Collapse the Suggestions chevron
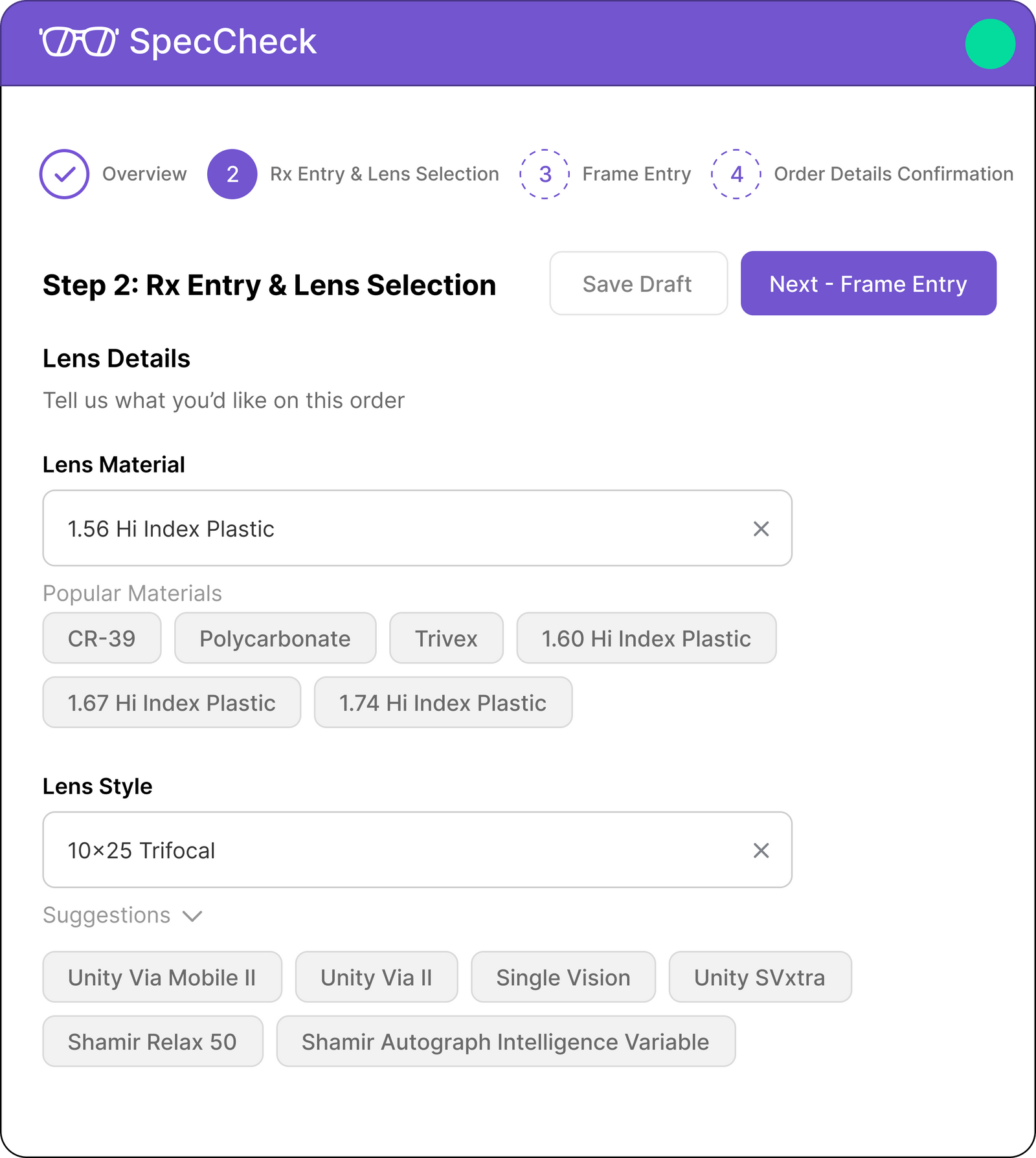 (x=192, y=916)
